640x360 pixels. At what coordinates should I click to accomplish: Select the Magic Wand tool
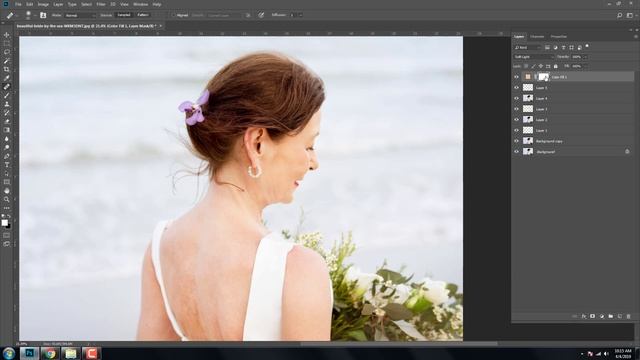pyautogui.click(x=7, y=61)
